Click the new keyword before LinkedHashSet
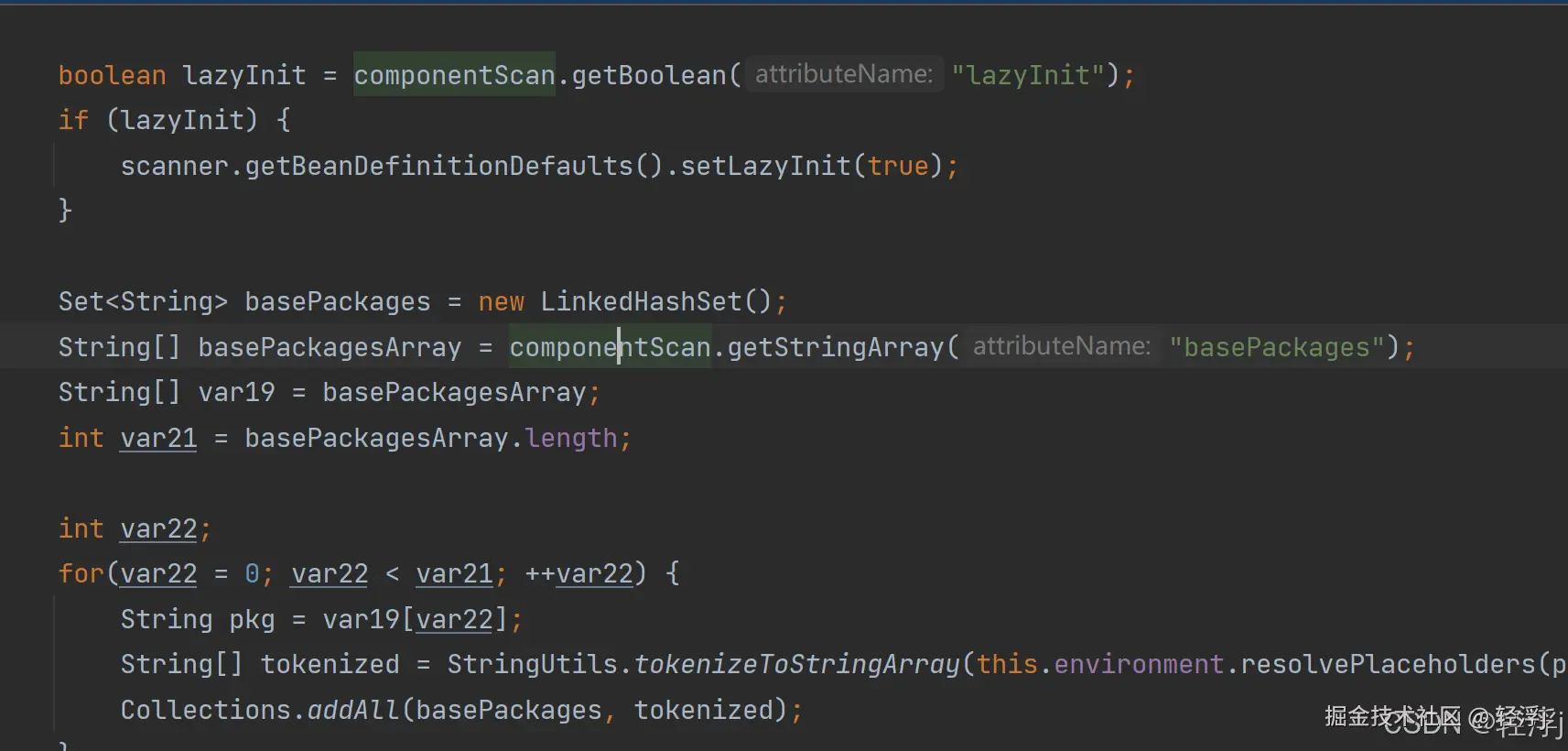Screen dimensions: 1568x751 tap(501, 301)
